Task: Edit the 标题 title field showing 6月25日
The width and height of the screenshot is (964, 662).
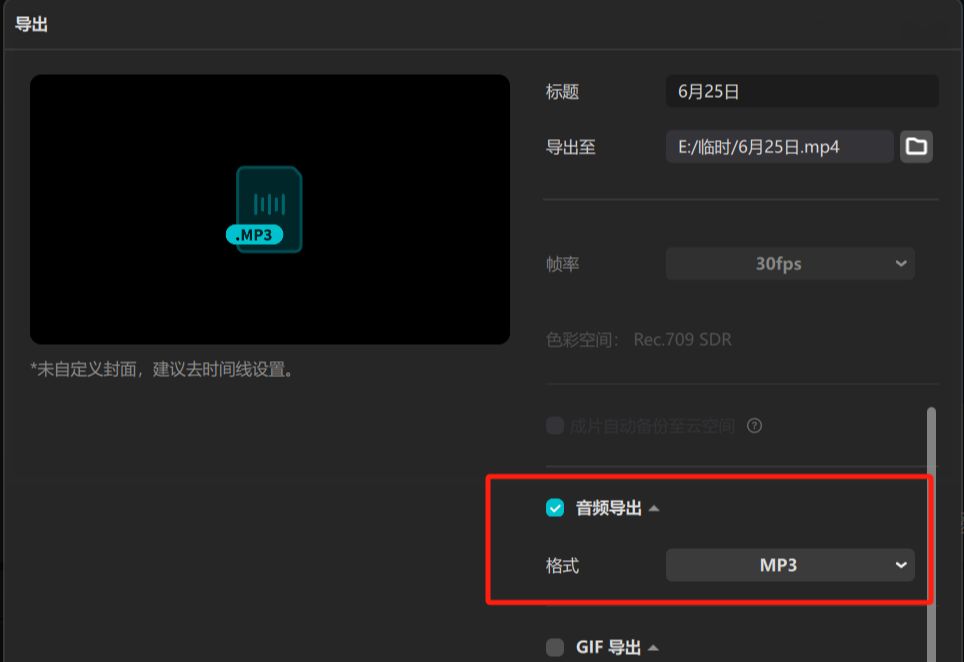Action: [x=800, y=91]
